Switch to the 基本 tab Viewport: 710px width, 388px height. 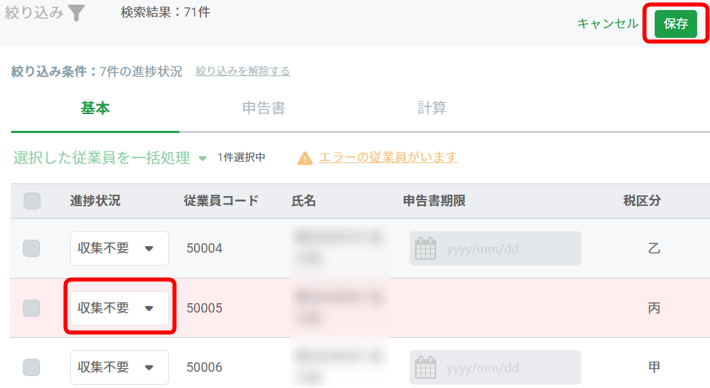click(95, 108)
